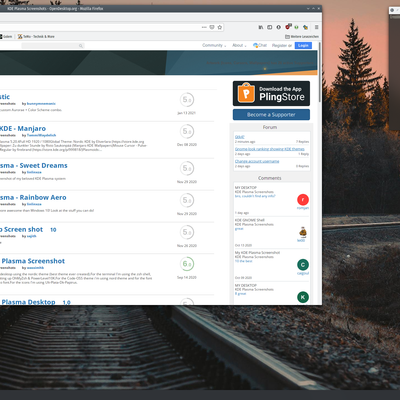This screenshot has width=400, height=400.
Task: Click 5.0 rating circle for Sweet Dreams
Action: (187, 168)
